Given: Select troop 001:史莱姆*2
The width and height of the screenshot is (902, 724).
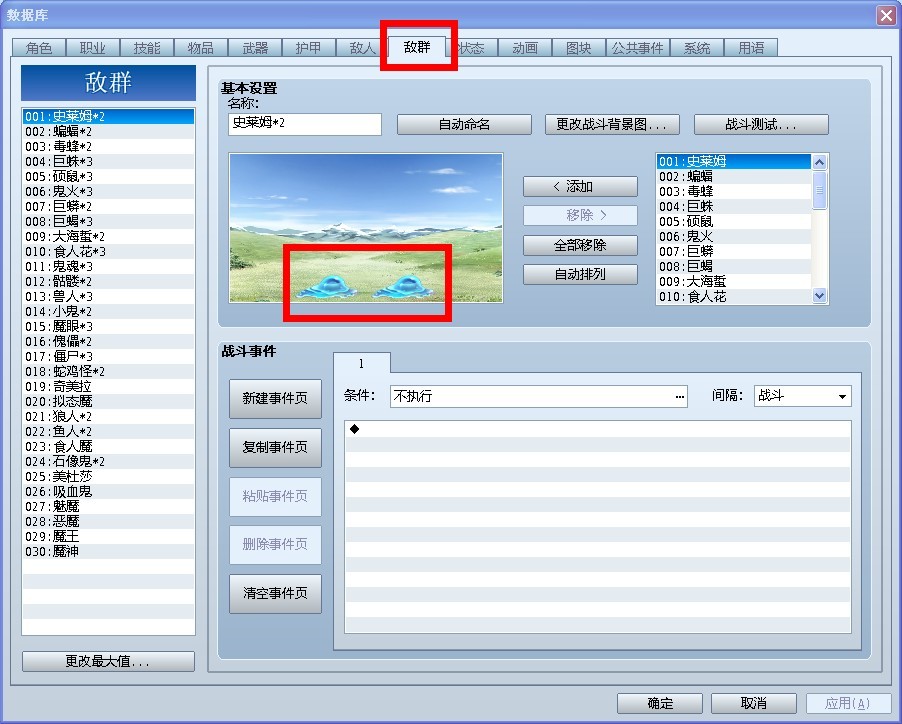Looking at the screenshot, I should (108, 117).
